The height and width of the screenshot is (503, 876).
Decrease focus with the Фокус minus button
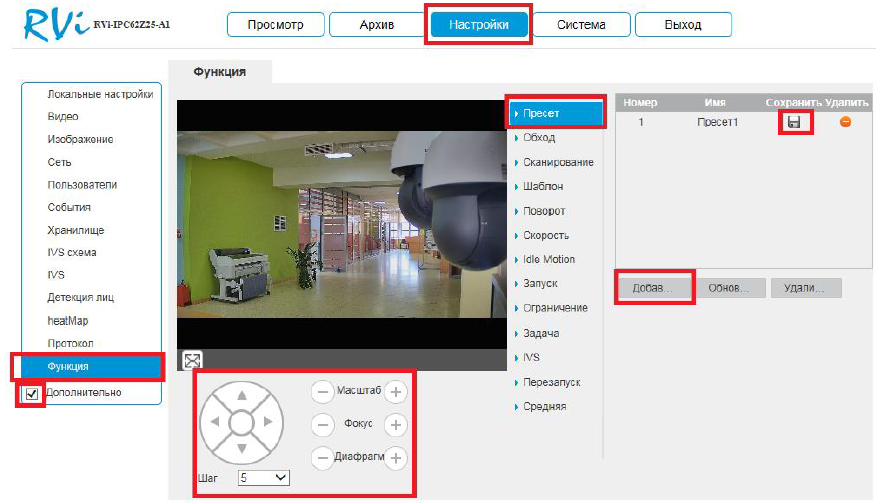coord(322,425)
